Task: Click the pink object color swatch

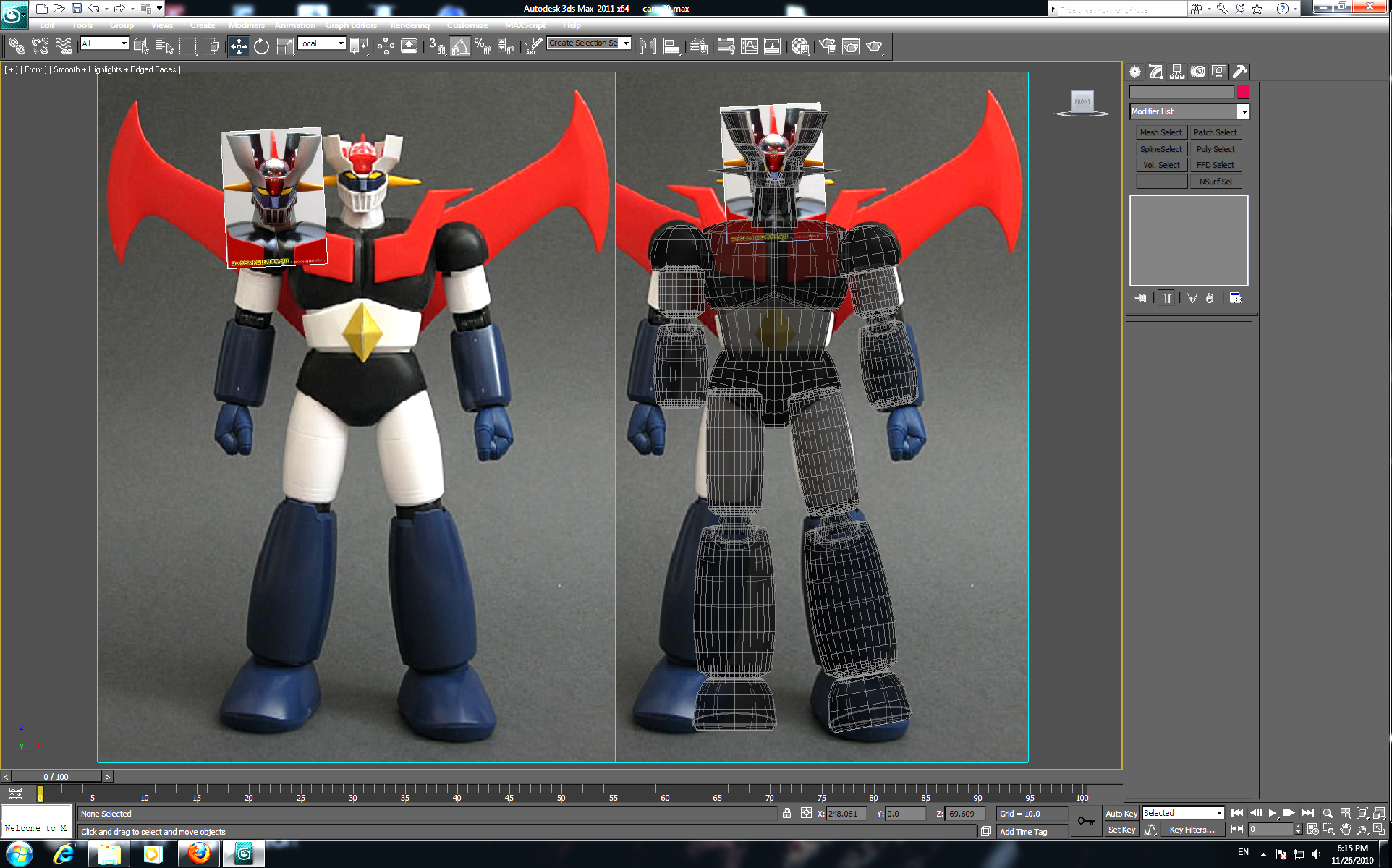Action: 1243,92
